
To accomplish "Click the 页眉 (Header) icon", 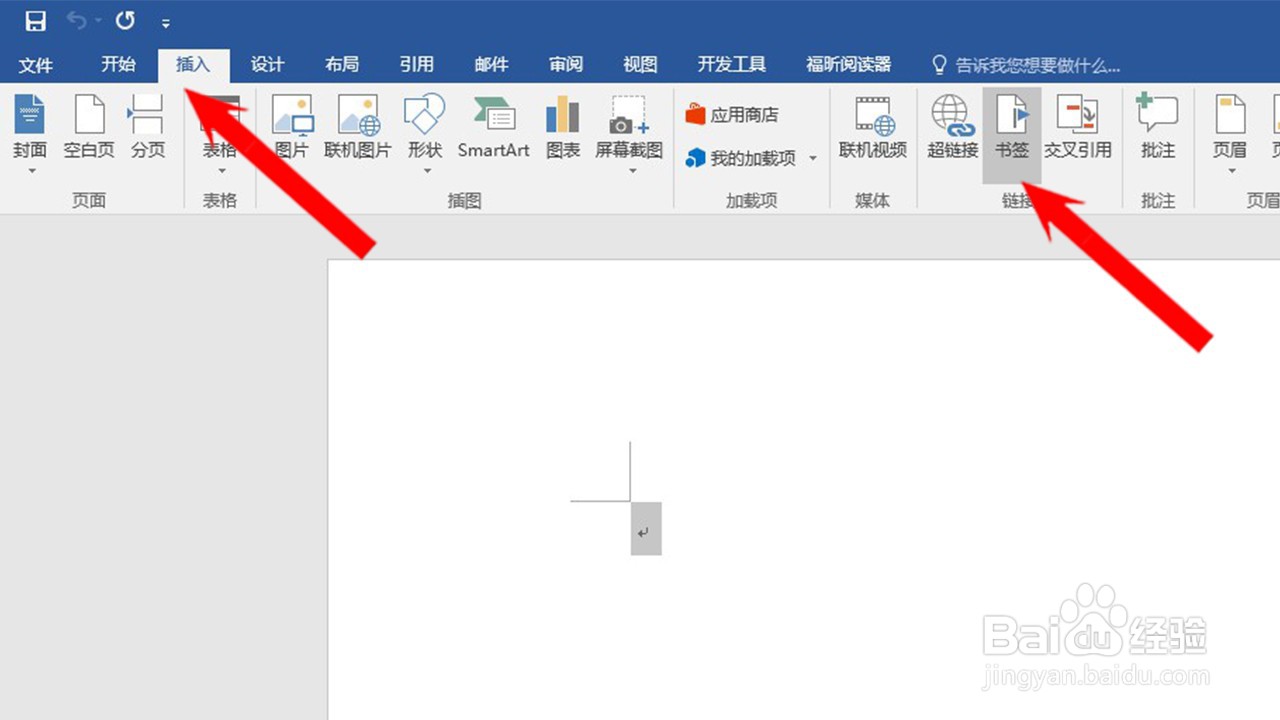I will [x=1230, y=115].
